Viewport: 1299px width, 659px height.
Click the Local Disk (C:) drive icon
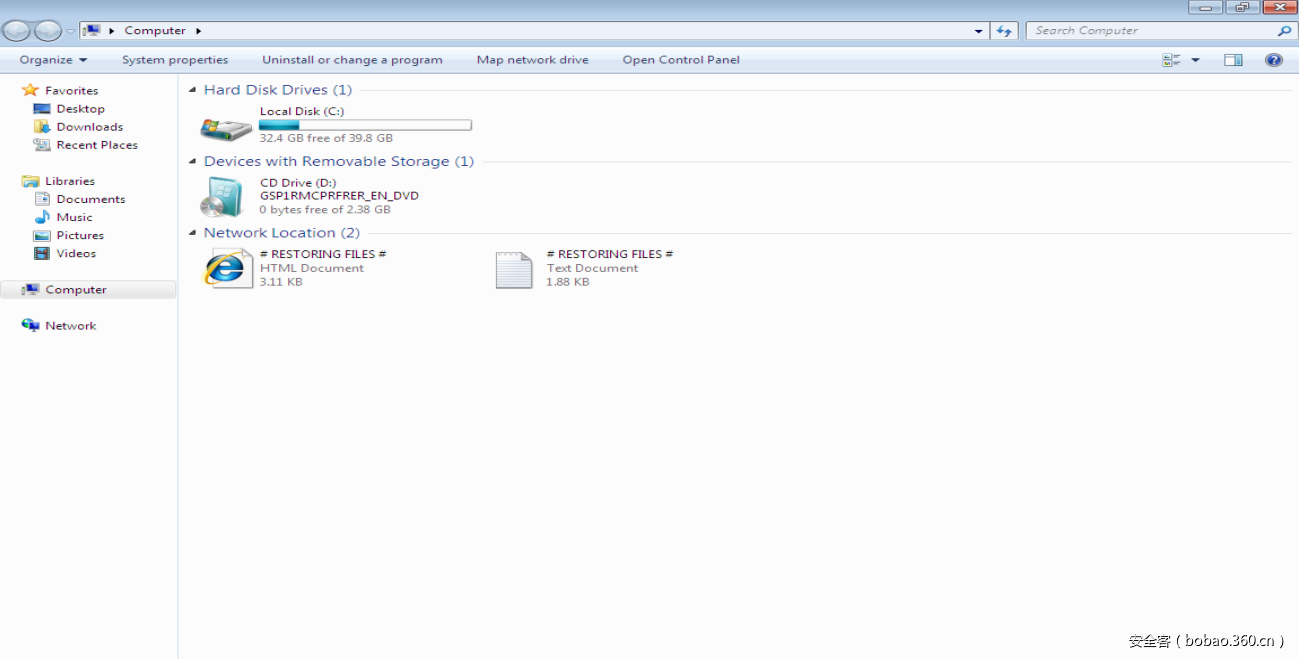226,128
